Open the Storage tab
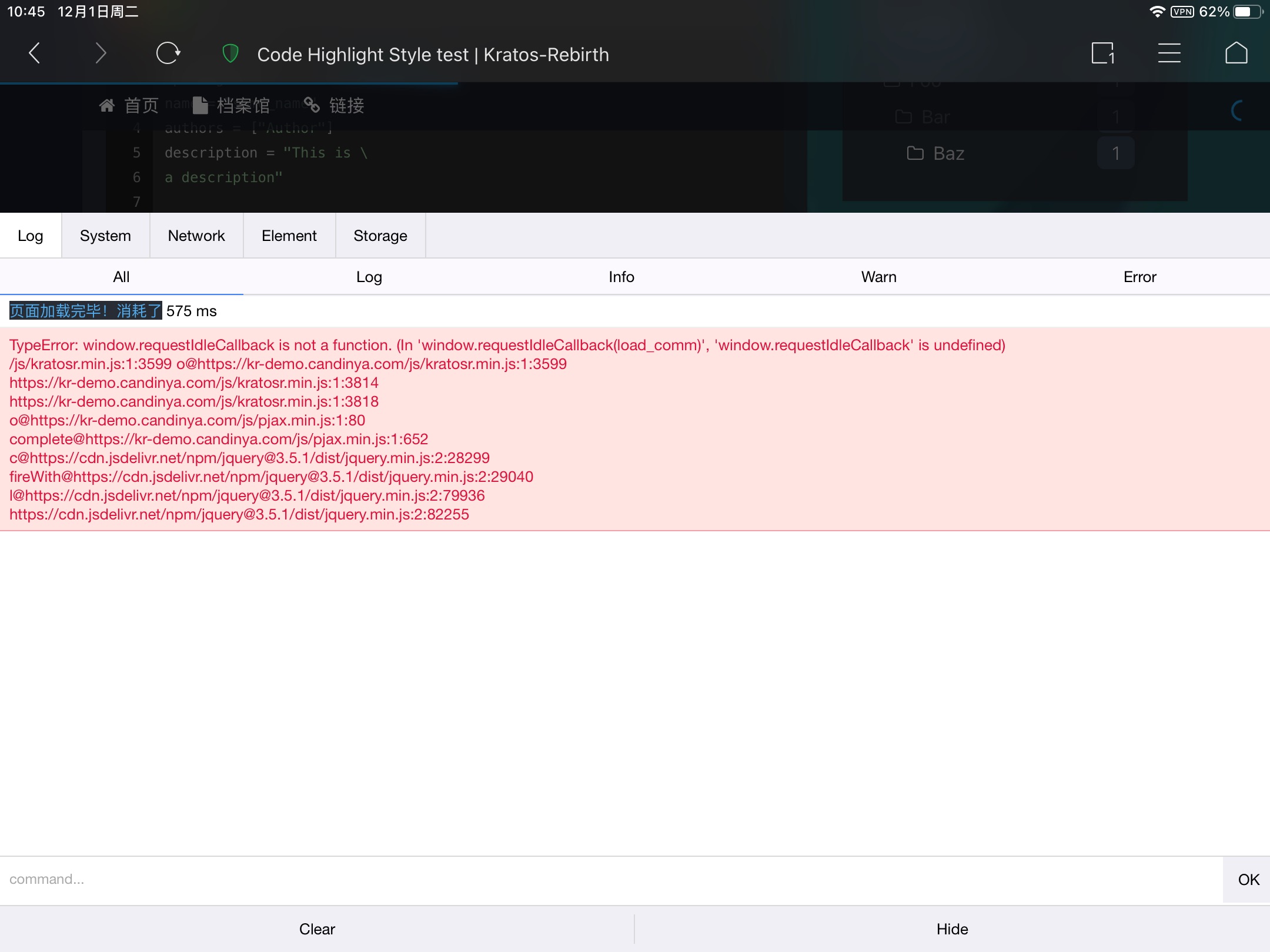The image size is (1270, 952). pos(380,236)
